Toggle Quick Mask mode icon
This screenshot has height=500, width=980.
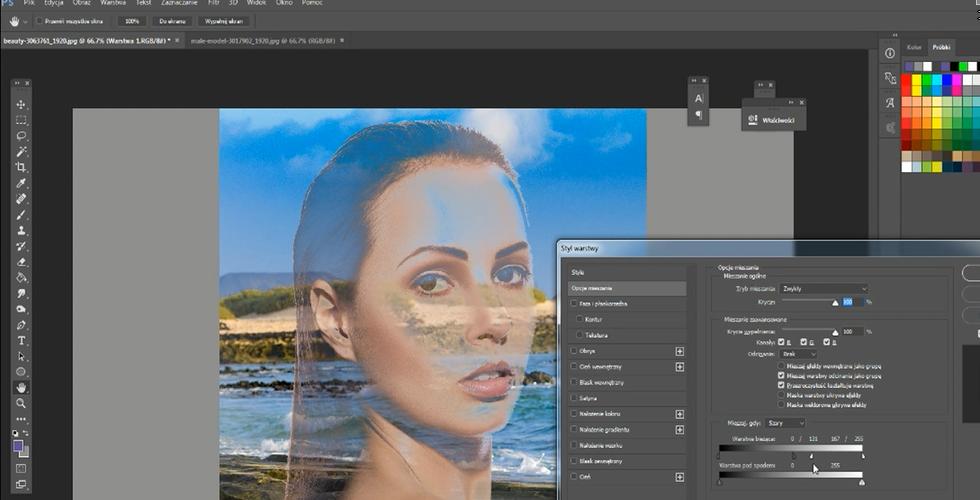coord(21,468)
